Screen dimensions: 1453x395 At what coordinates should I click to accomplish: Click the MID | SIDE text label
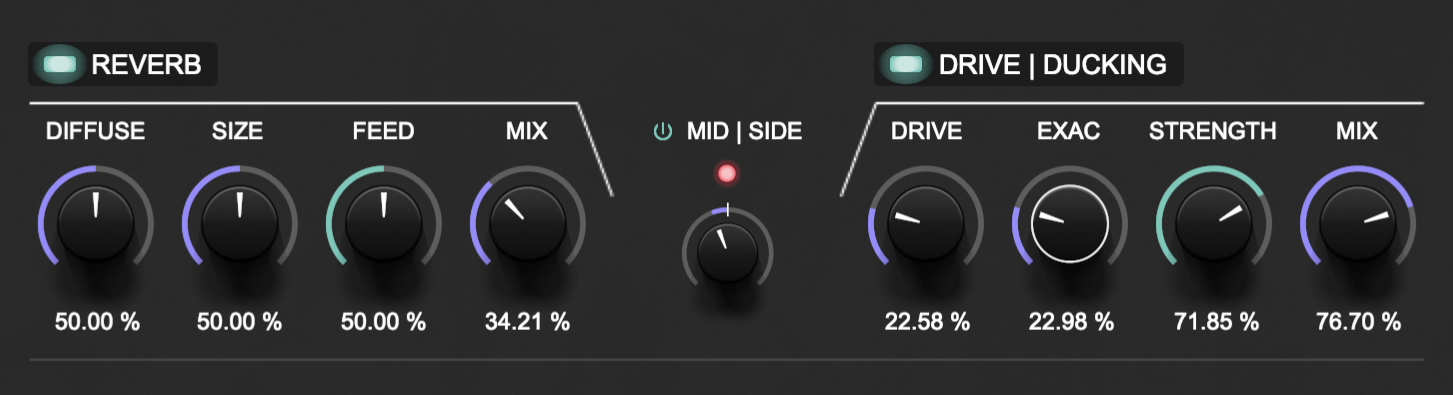[x=744, y=131]
